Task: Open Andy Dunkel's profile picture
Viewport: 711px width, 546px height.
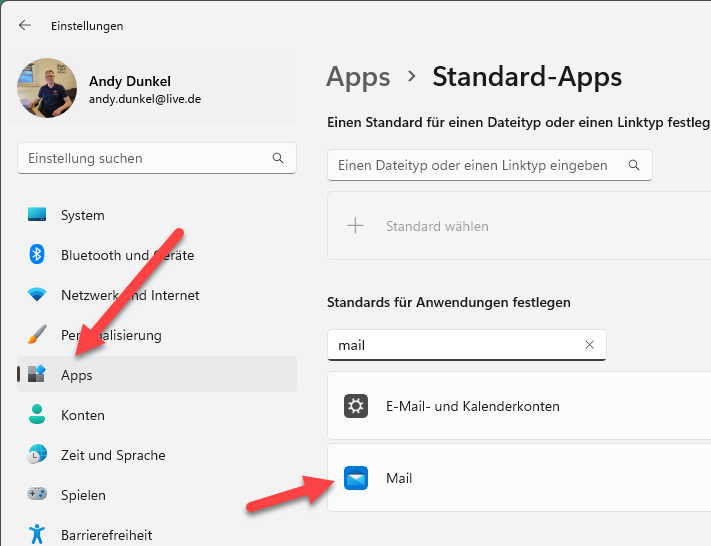Action: pos(47,88)
